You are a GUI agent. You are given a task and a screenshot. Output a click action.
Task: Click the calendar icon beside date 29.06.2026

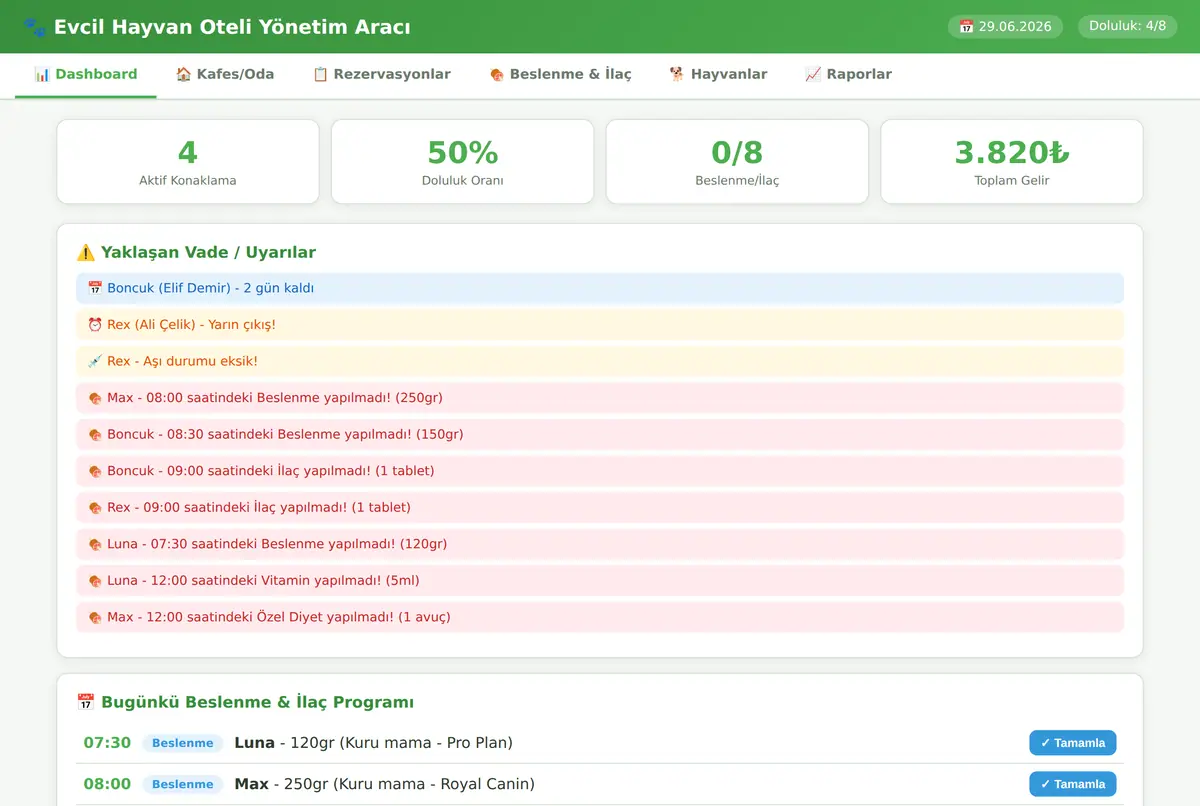point(966,27)
